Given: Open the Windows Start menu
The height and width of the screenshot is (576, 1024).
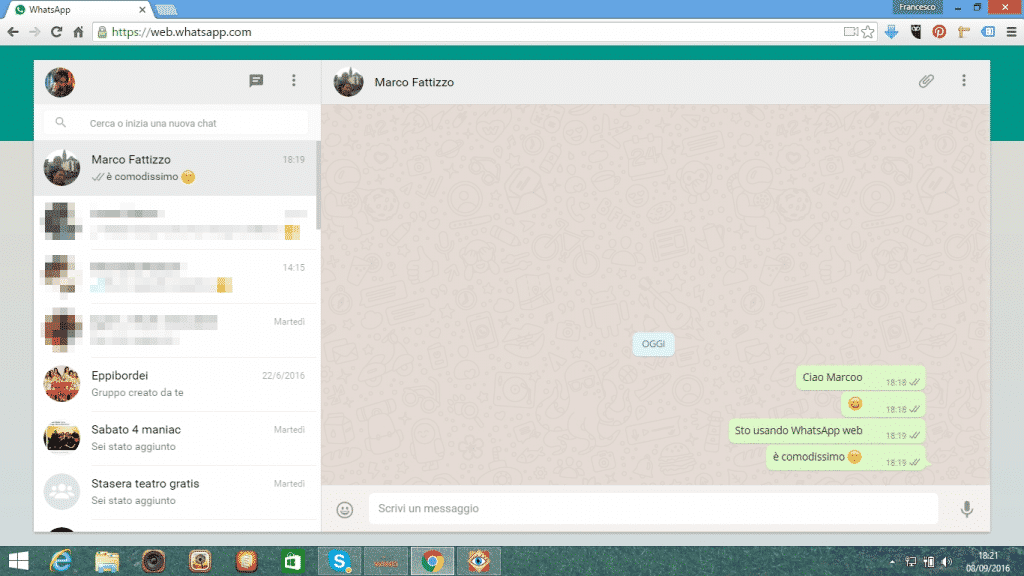Looking at the screenshot, I should point(16,560).
